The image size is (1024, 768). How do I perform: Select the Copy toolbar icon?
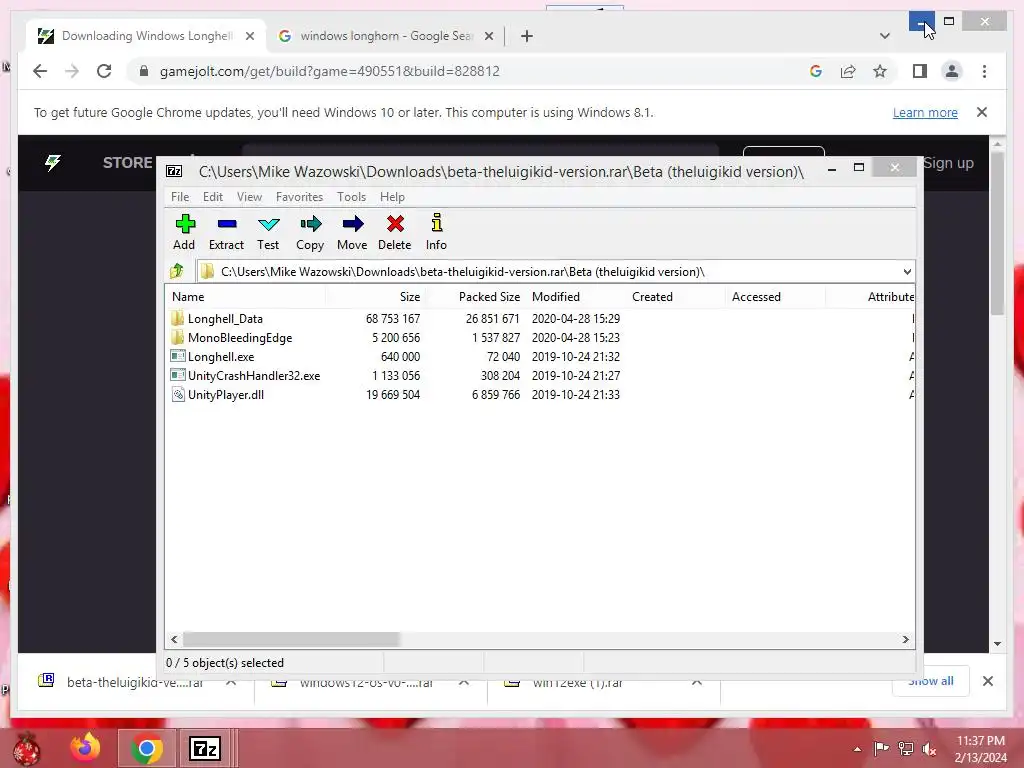(x=310, y=232)
